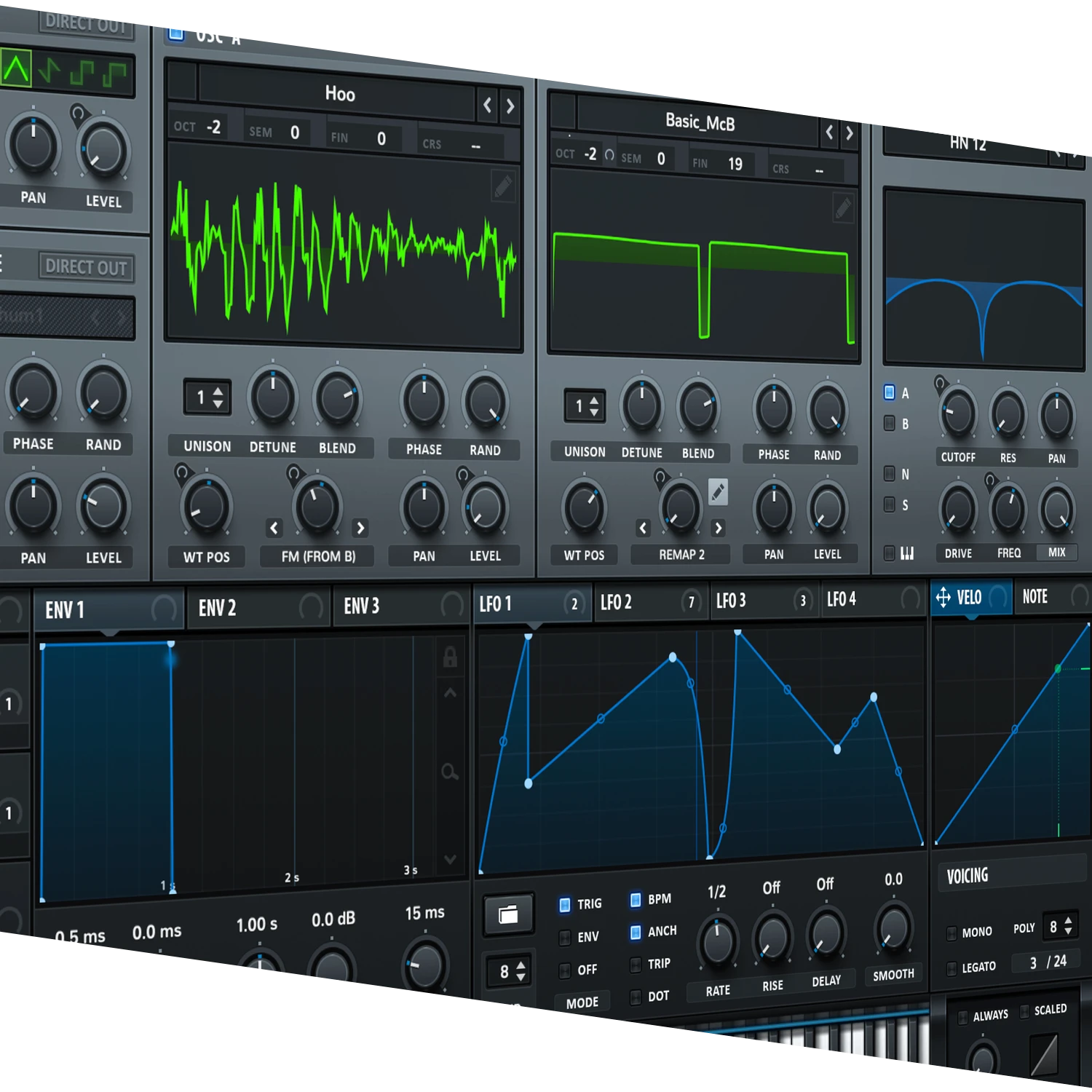Enable the MONO voicing checkbox

951,933
